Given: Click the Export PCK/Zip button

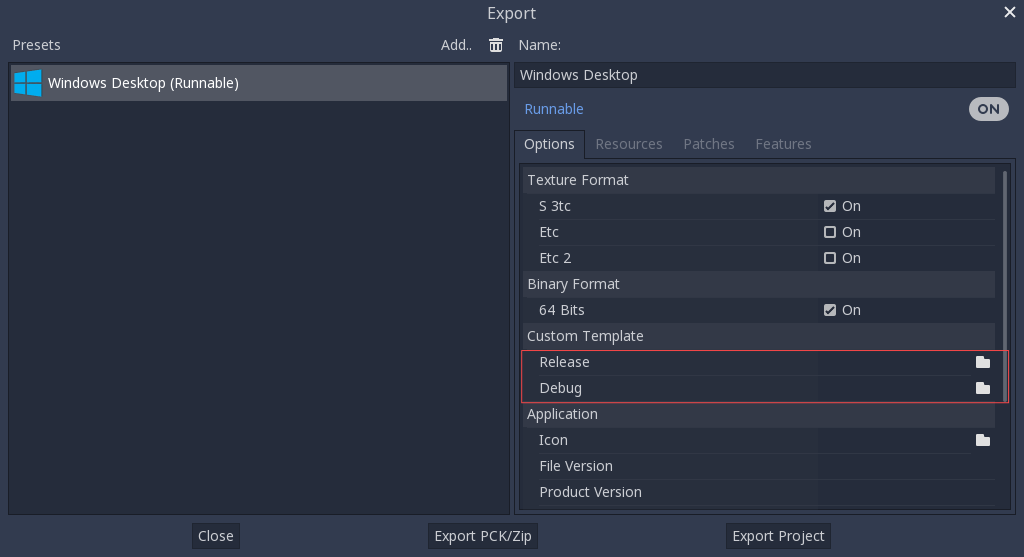Looking at the screenshot, I should pos(484,536).
